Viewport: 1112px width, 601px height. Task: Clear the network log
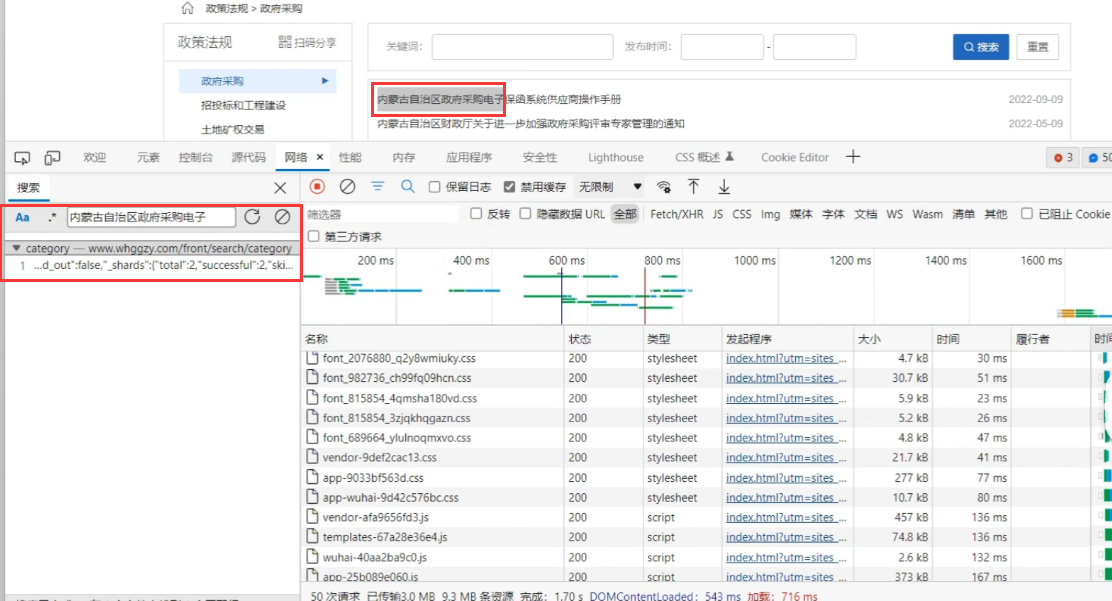tap(347, 187)
